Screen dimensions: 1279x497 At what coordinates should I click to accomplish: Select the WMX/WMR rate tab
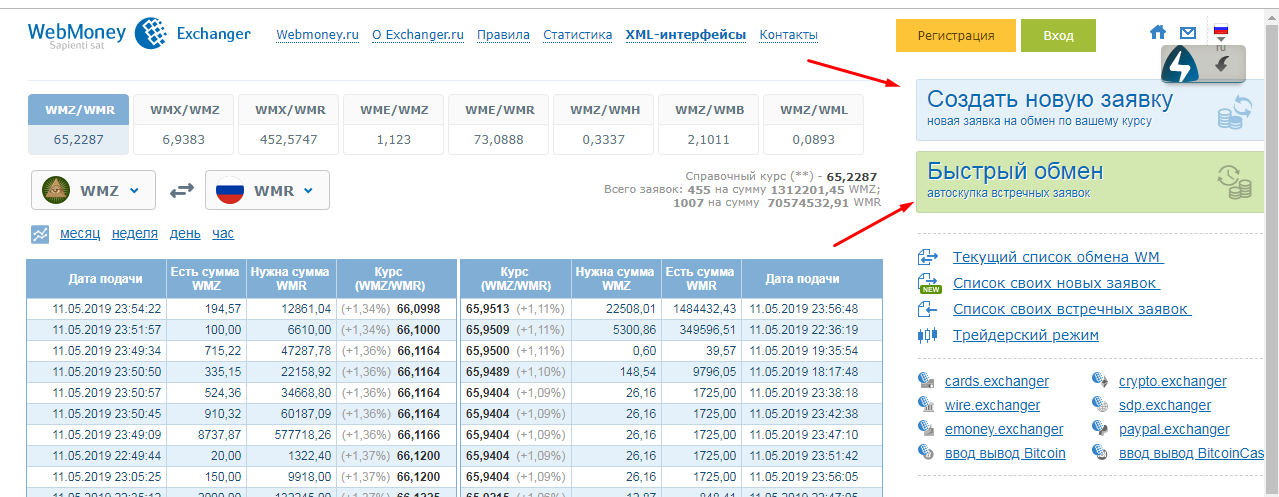point(289,125)
